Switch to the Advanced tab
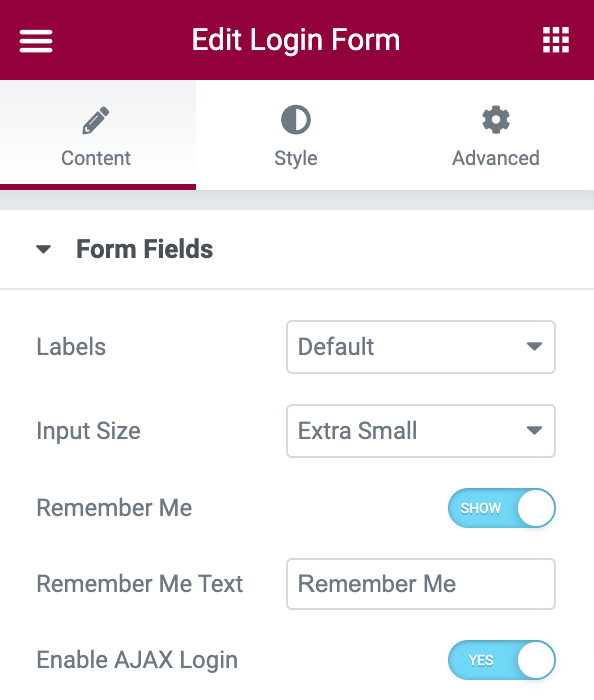This screenshot has width=594, height=700. click(495, 135)
